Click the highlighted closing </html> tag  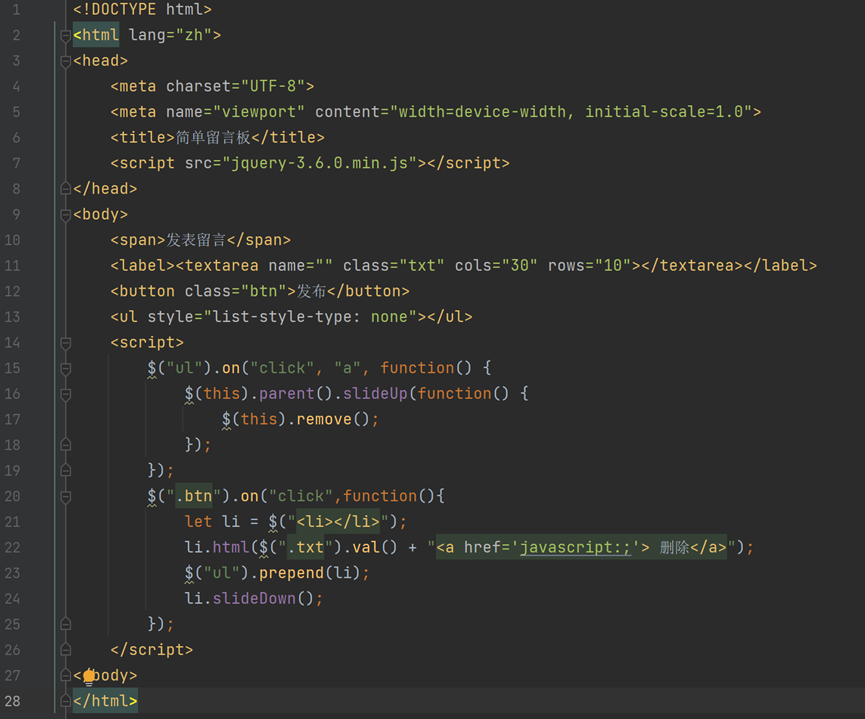(105, 701)
